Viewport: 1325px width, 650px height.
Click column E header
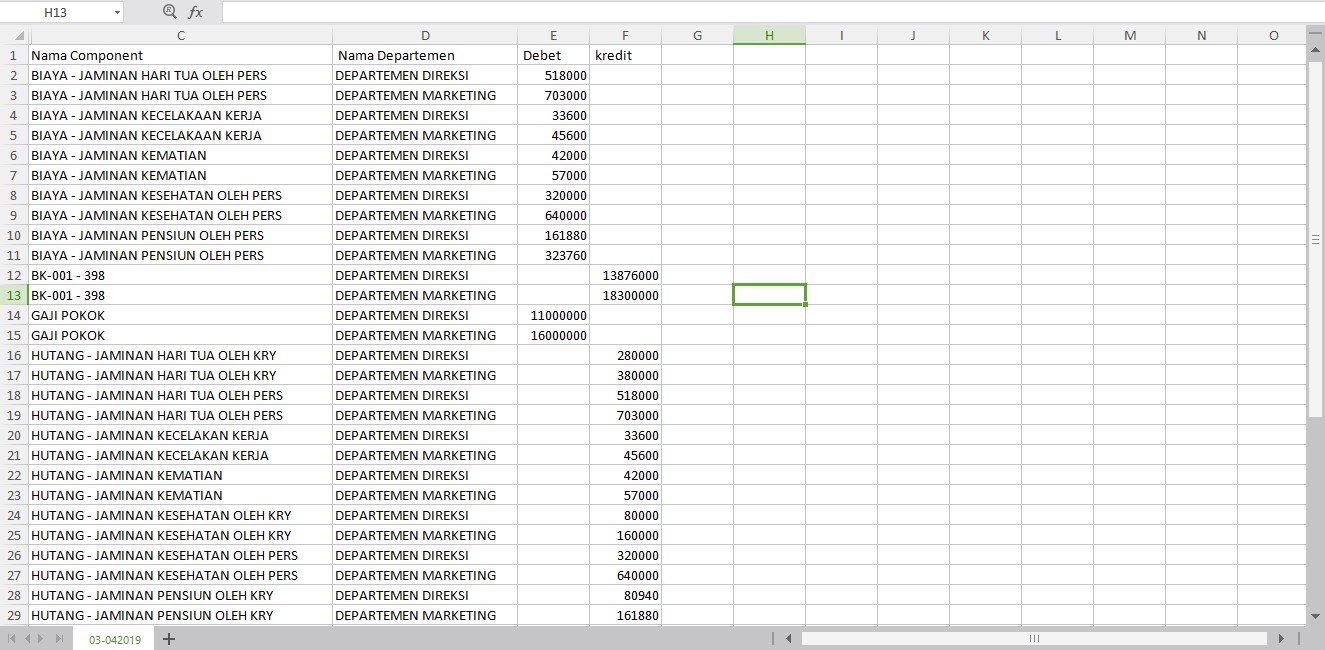(553, 35)
